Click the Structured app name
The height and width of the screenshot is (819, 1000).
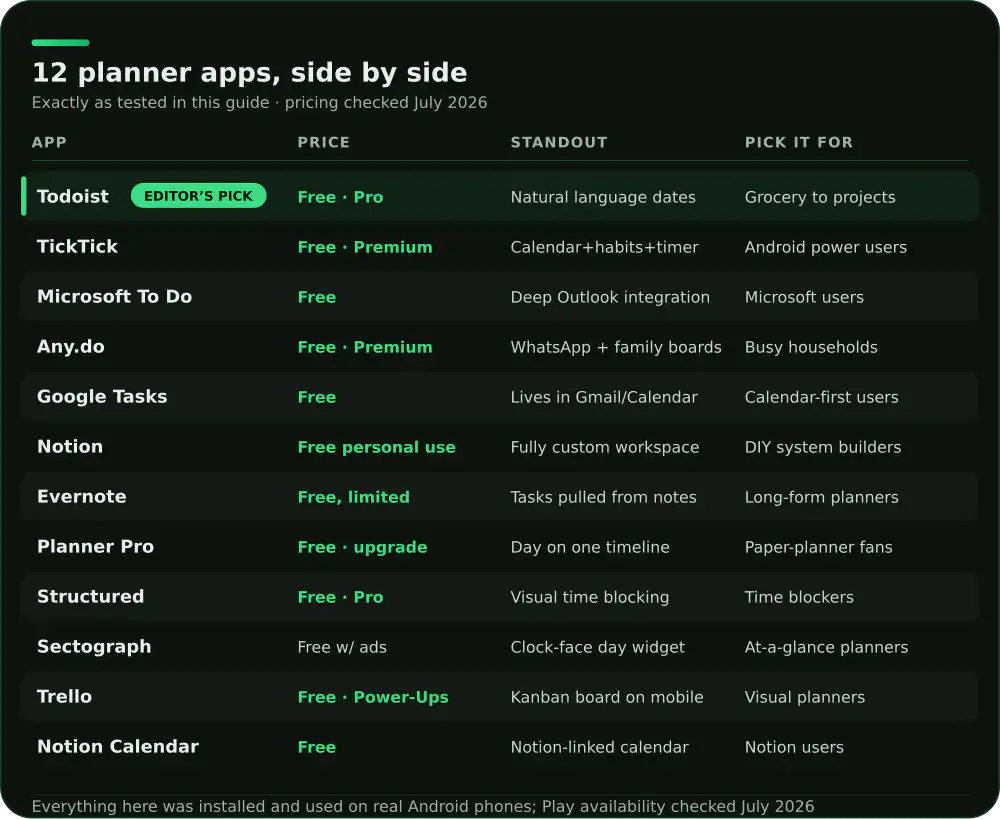91,596
